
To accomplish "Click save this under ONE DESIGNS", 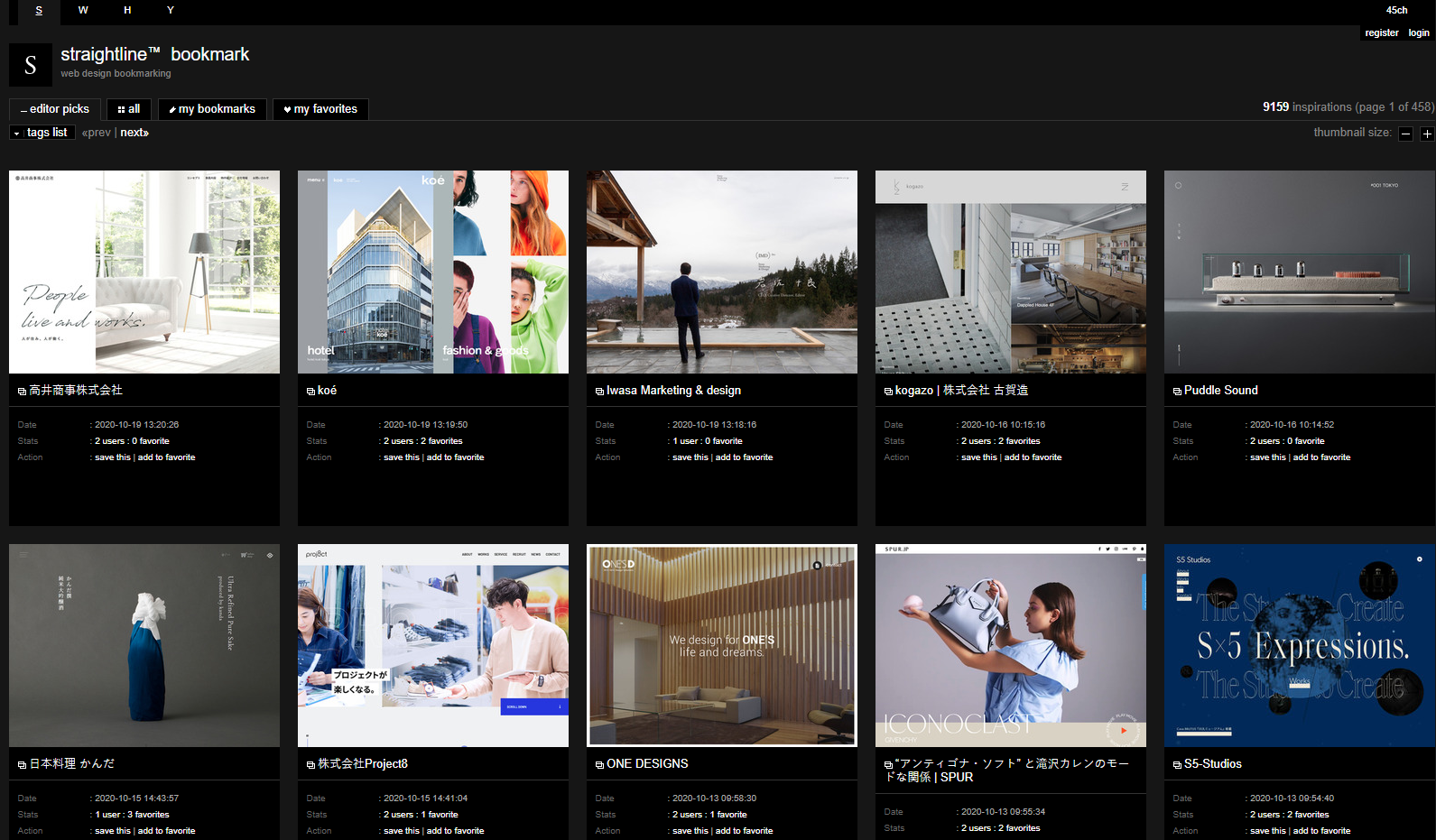I will (690, 831).
